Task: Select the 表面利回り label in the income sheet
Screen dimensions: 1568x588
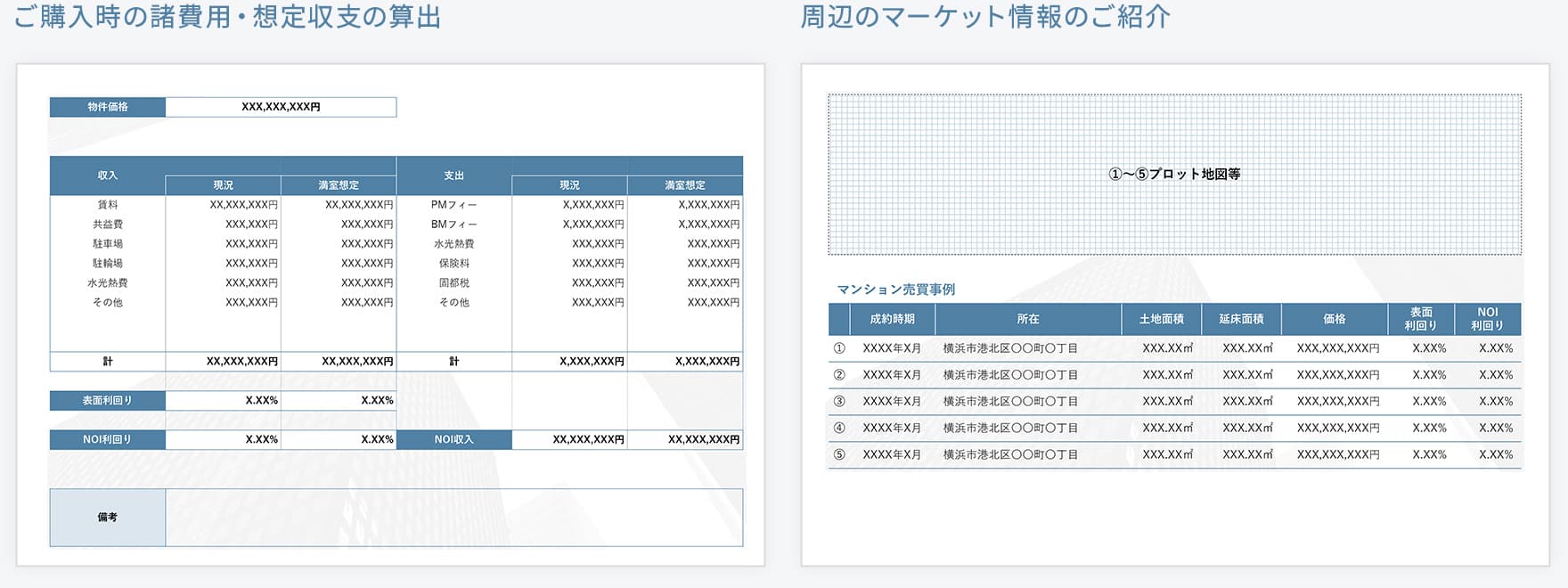Action: [108, 401]
